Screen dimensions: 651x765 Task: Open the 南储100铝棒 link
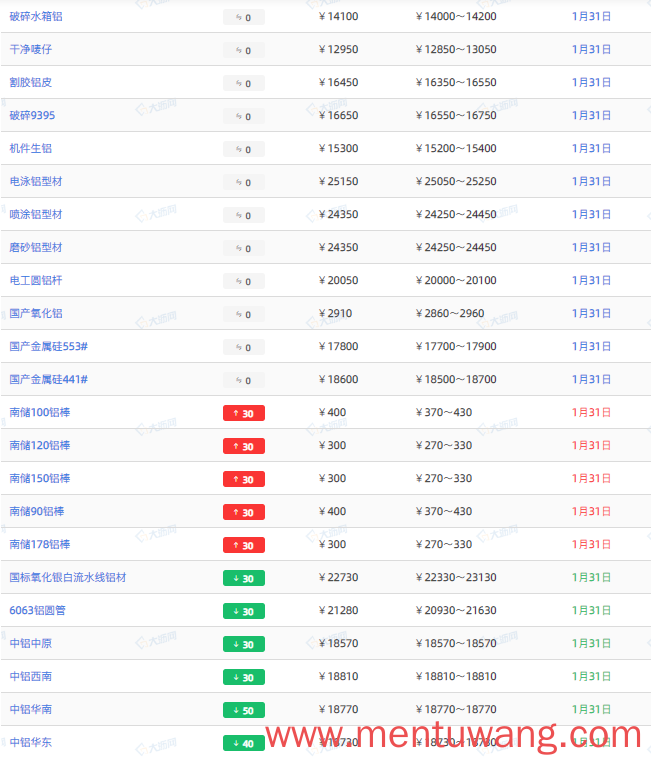tap(40, 412)
